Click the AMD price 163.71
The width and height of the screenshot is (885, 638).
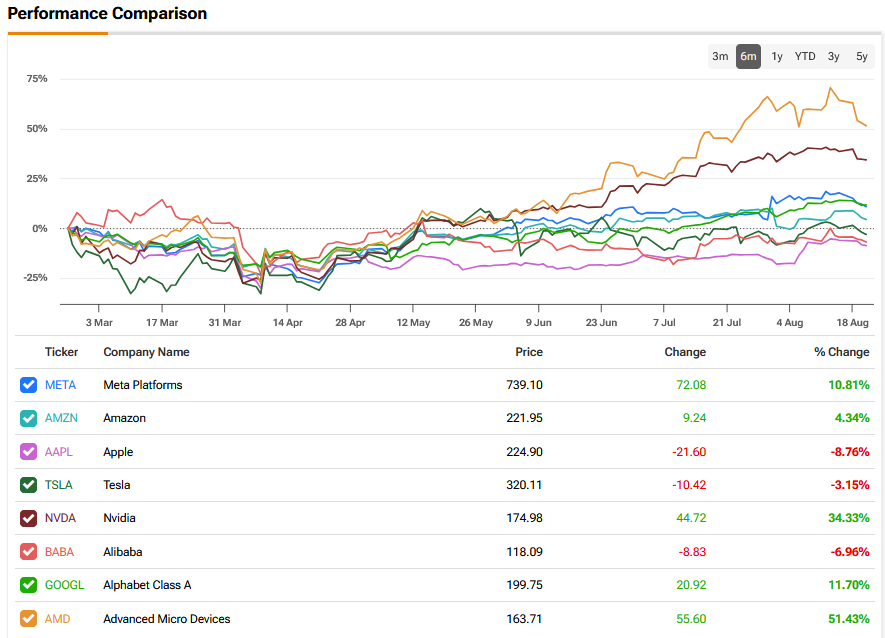[x=524, y=619]
